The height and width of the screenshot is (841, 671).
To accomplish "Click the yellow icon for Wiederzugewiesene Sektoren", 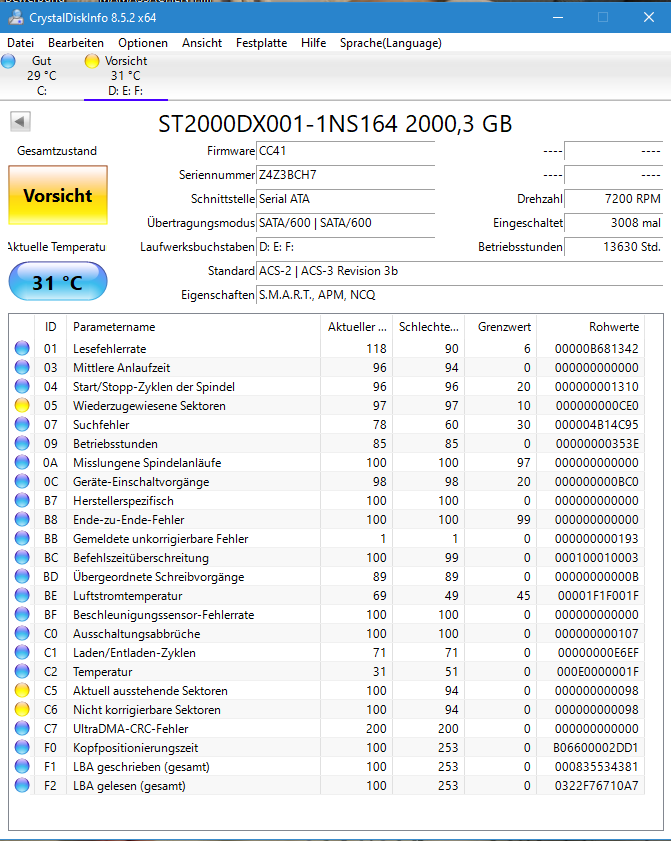I will [x=22, y=405].
